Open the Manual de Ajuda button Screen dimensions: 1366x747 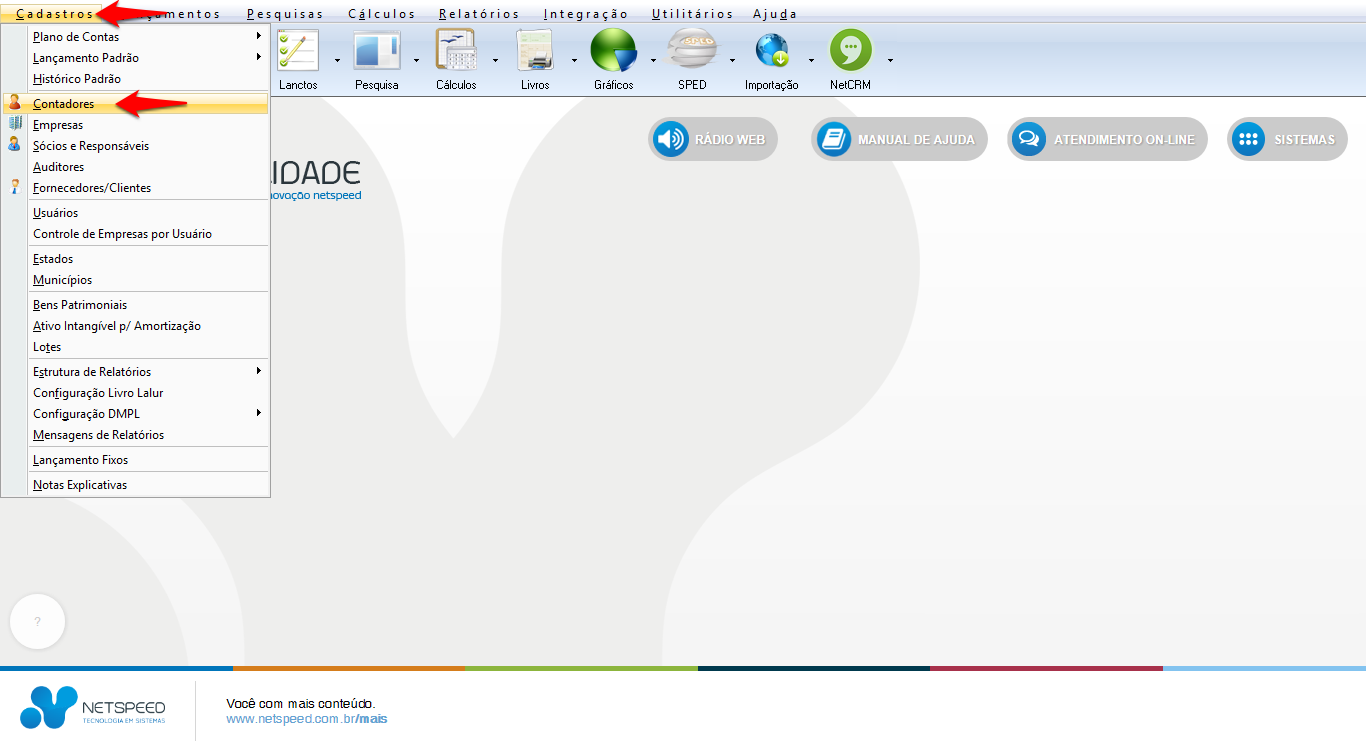898,140
